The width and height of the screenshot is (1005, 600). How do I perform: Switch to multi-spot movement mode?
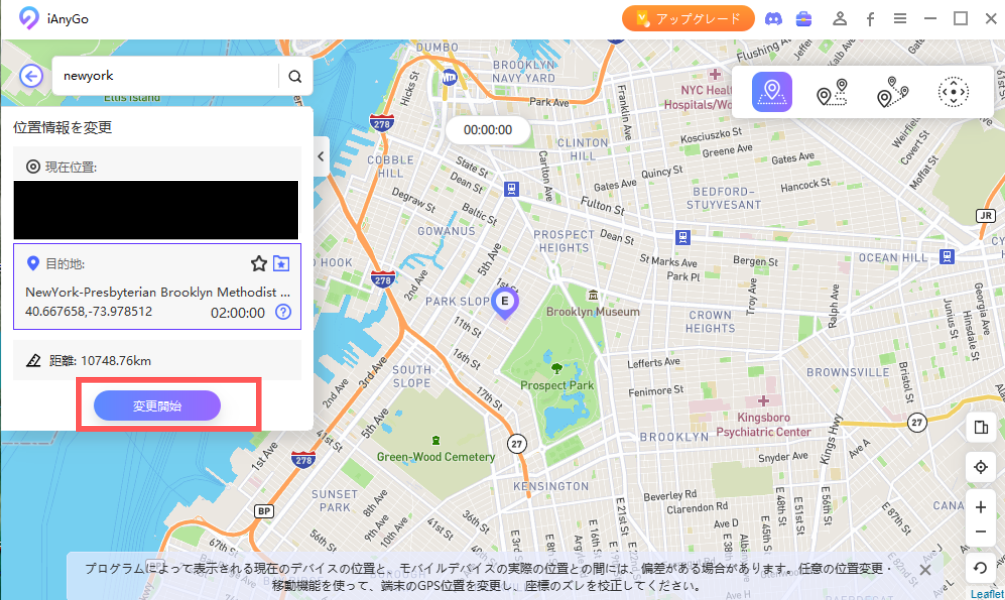point(892,92)
